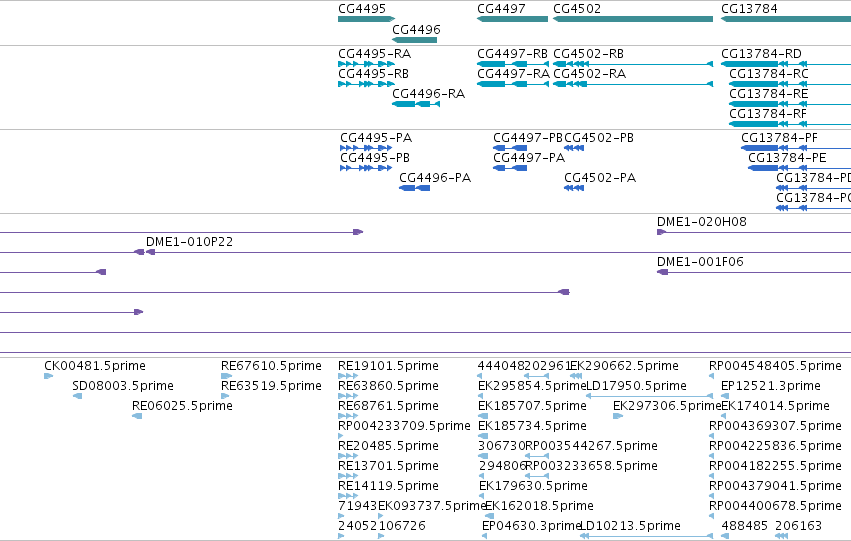Screen dimensions: 851x541
Task: Open CG4495-RA transcript label
Action: tap(374, 54)
